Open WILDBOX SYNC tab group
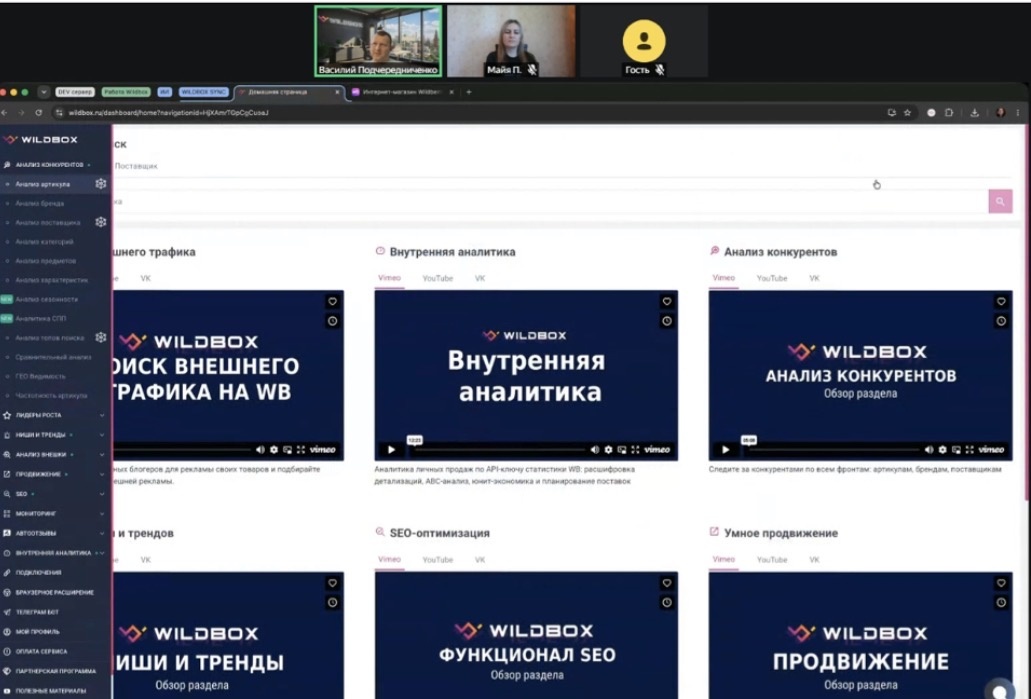1031x699 pixels. pos(203,92)
